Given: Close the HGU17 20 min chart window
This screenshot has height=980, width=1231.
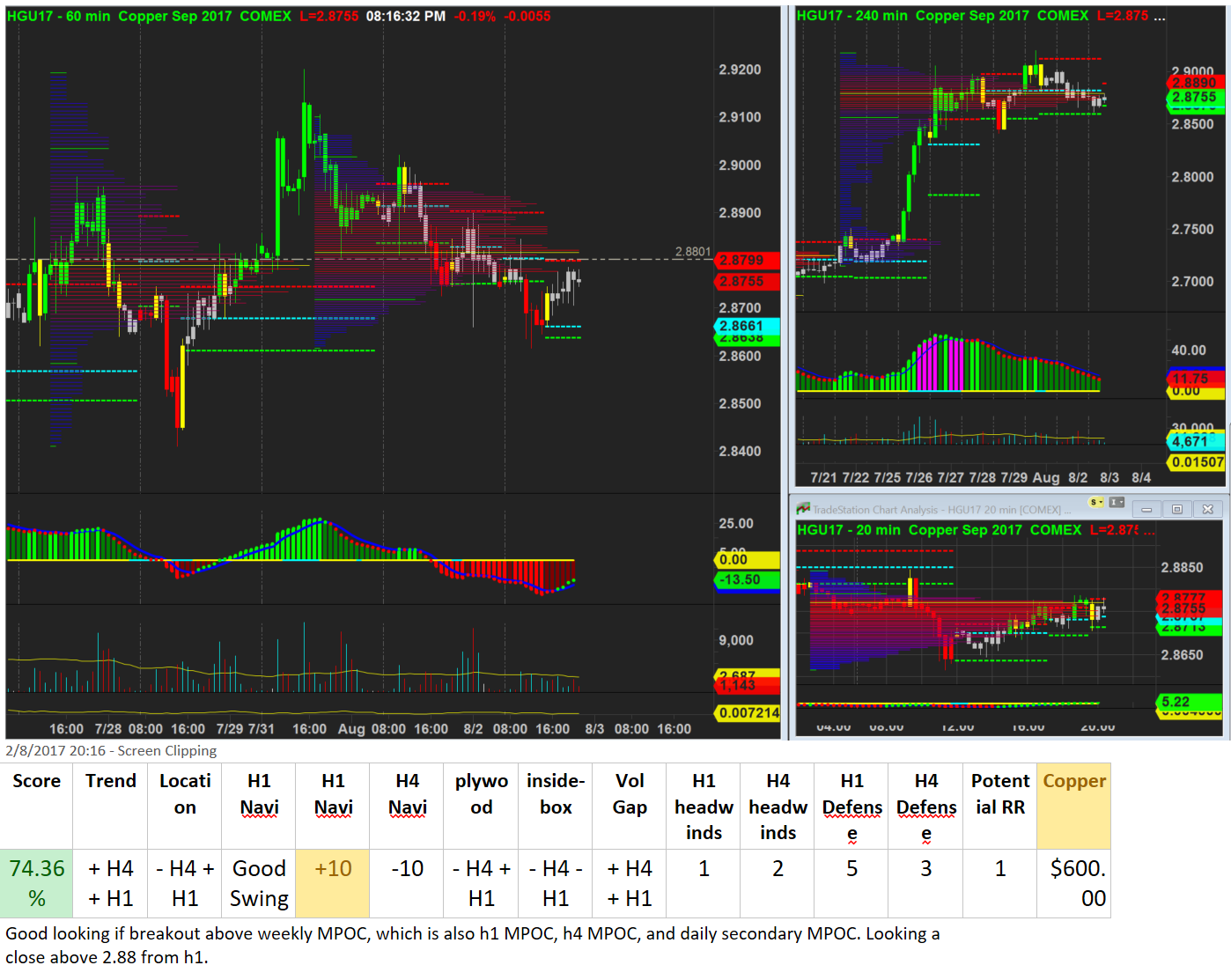Looking at the screenshot, I should coord(1207,509).
